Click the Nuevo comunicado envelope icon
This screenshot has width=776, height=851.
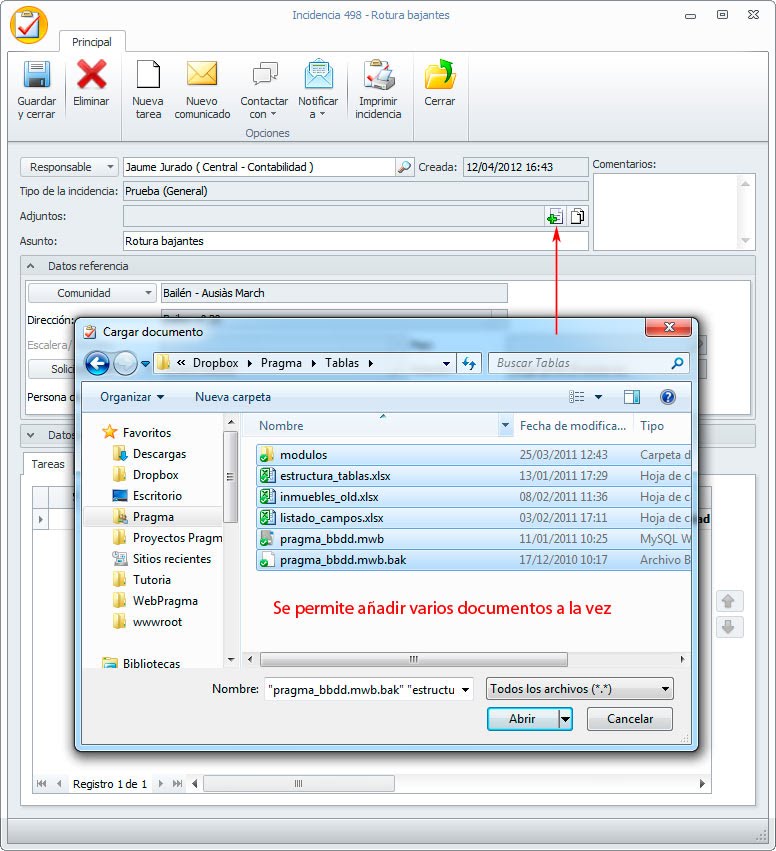point(202,74)
